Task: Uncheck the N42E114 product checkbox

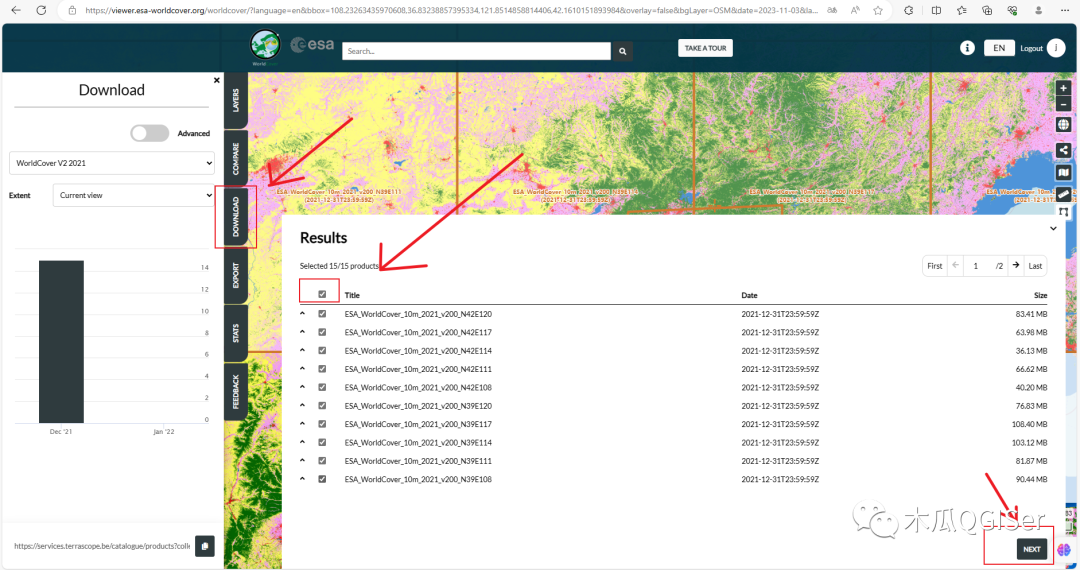Action: (x=322, y=350)
